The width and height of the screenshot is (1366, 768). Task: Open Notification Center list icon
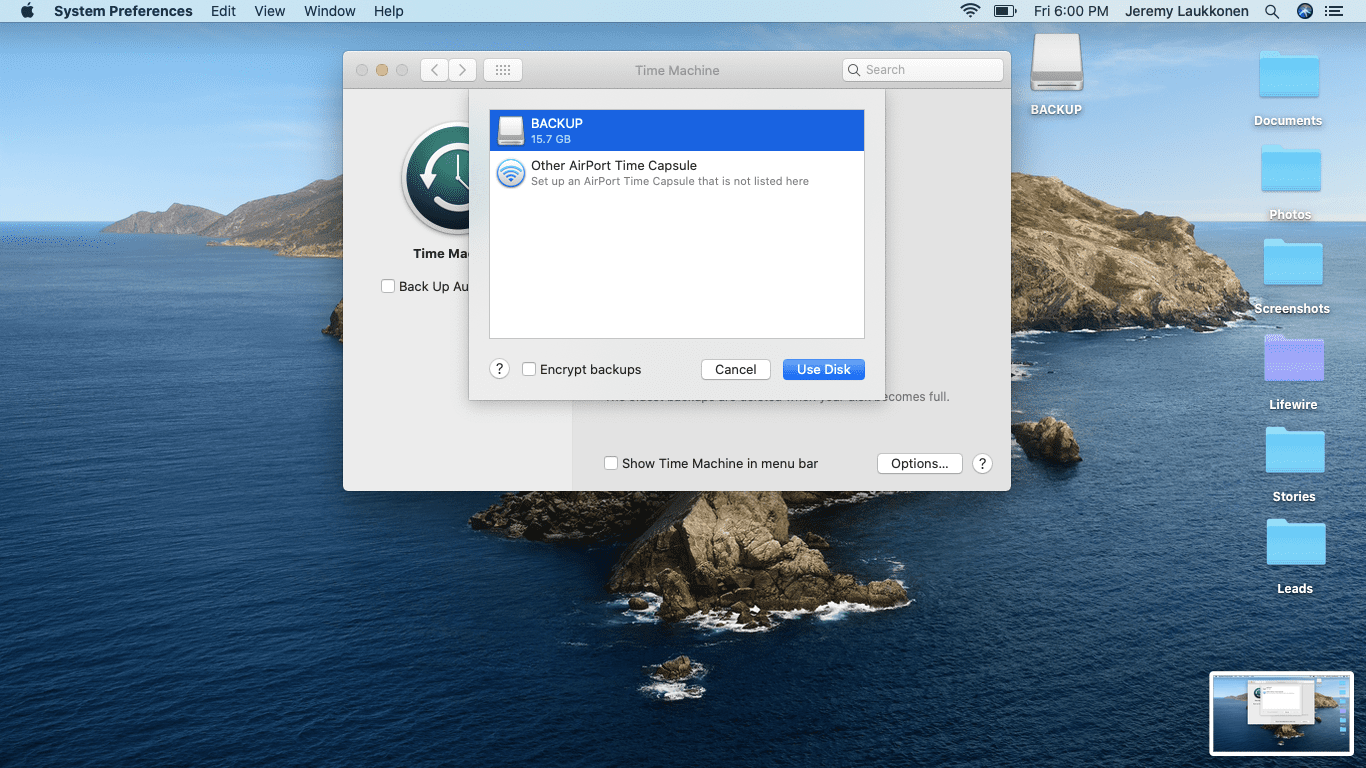point(1334,11)
